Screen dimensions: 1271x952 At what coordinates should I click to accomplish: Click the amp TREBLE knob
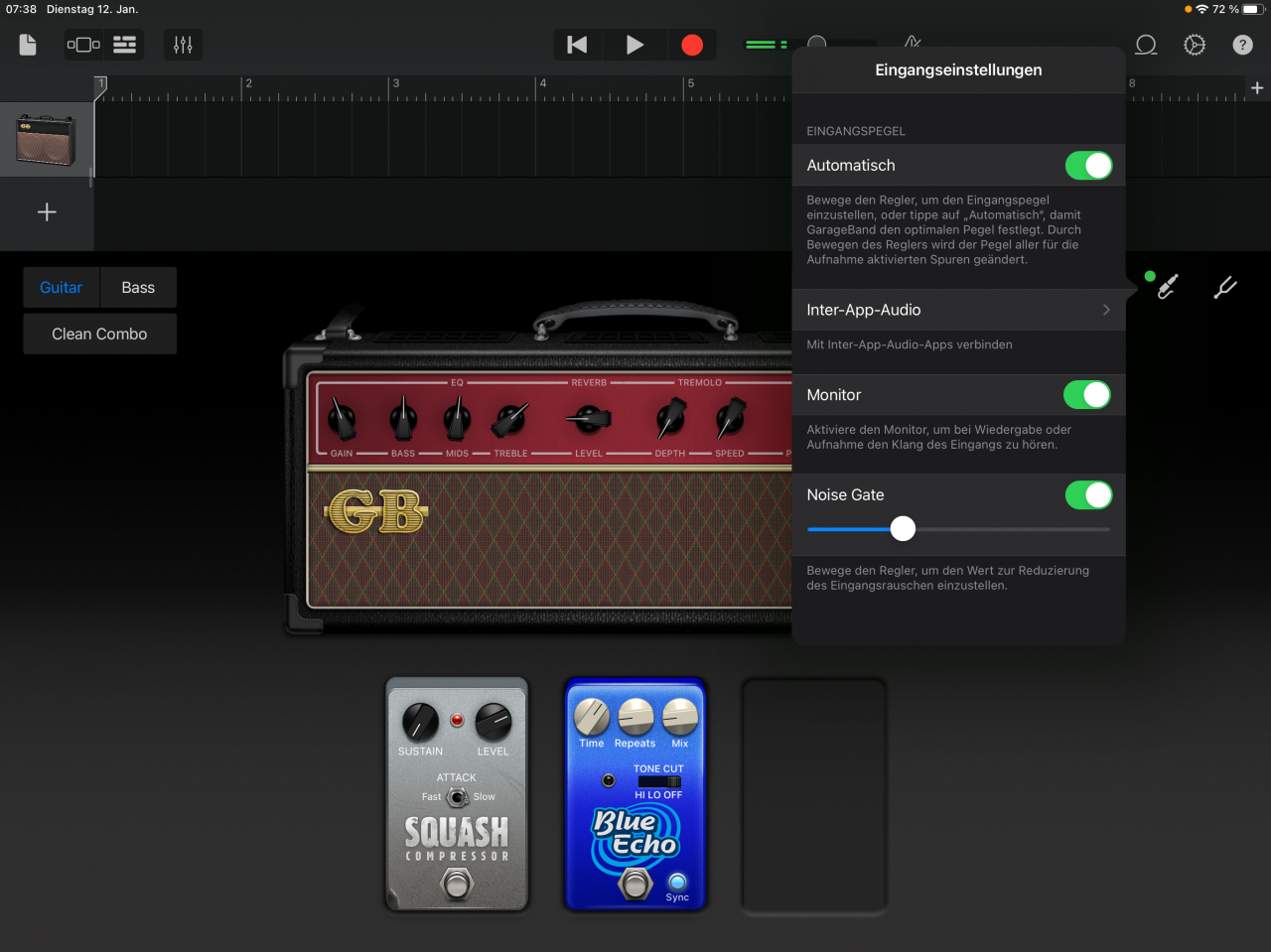[x=510, y=418]
